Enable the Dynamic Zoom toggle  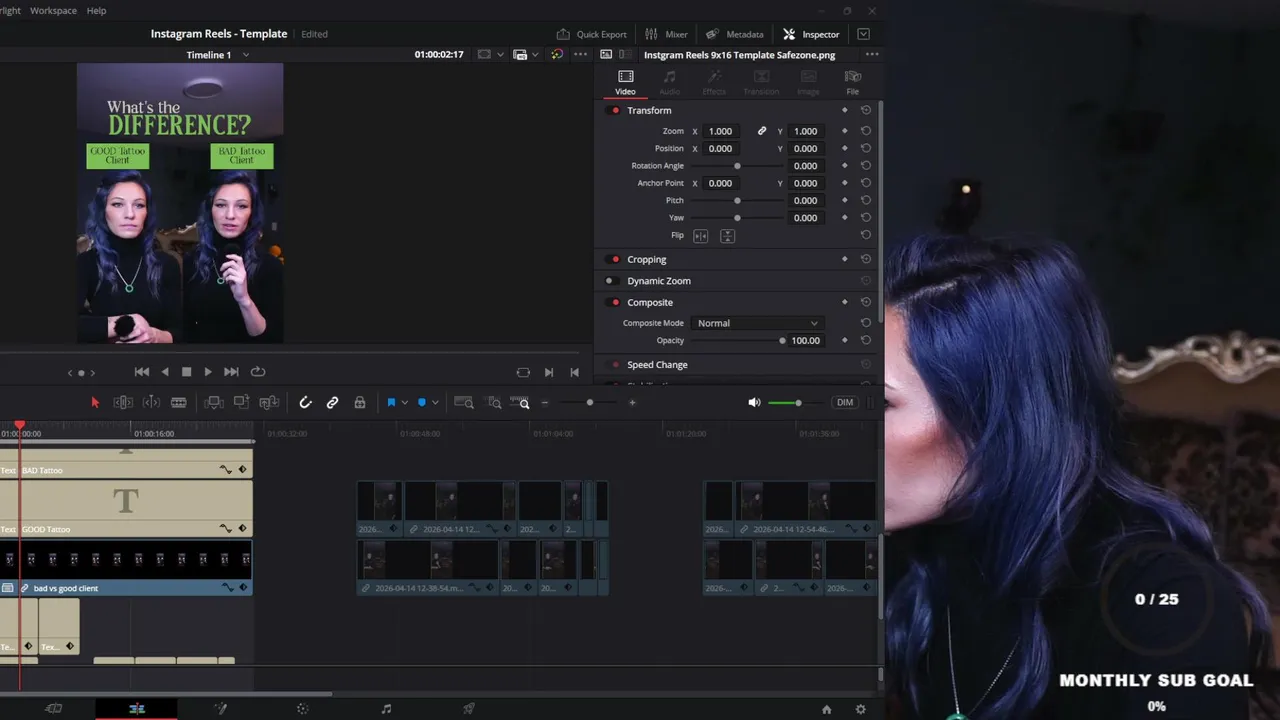610,281
